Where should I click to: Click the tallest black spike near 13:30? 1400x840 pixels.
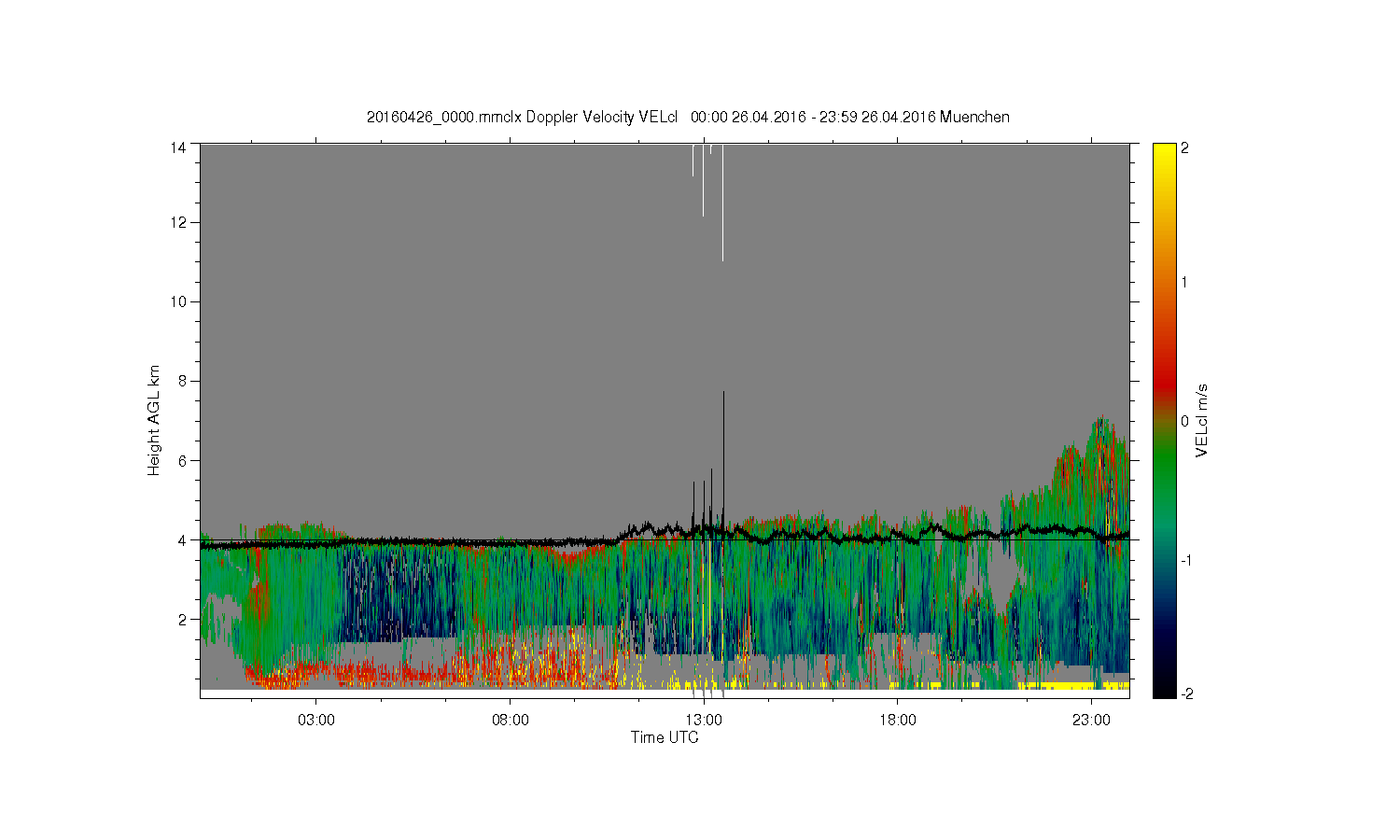pos(723,448)
